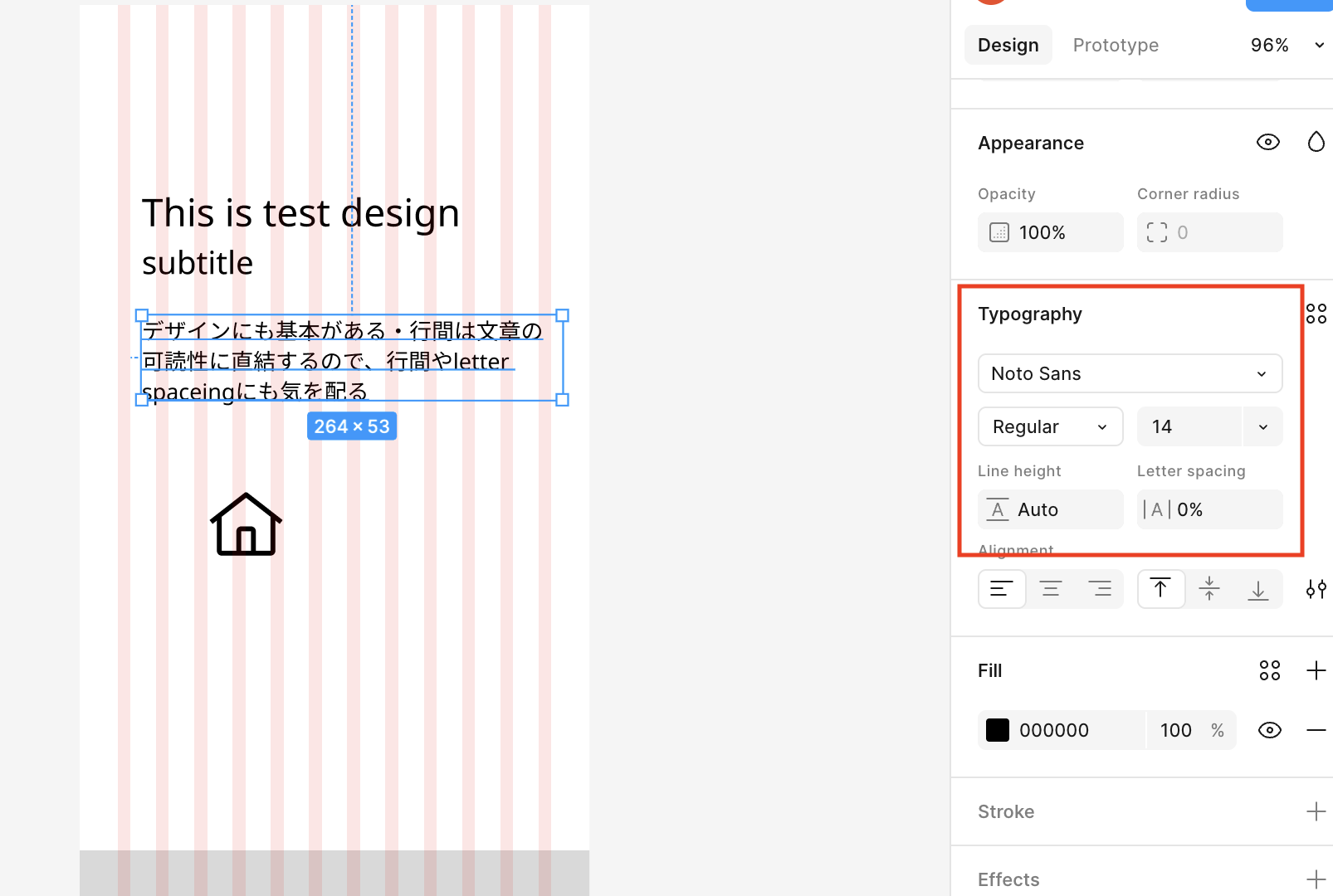Remove the fill with minus button
Viewport: 1333px width, 896px height.
point(1316,730)
